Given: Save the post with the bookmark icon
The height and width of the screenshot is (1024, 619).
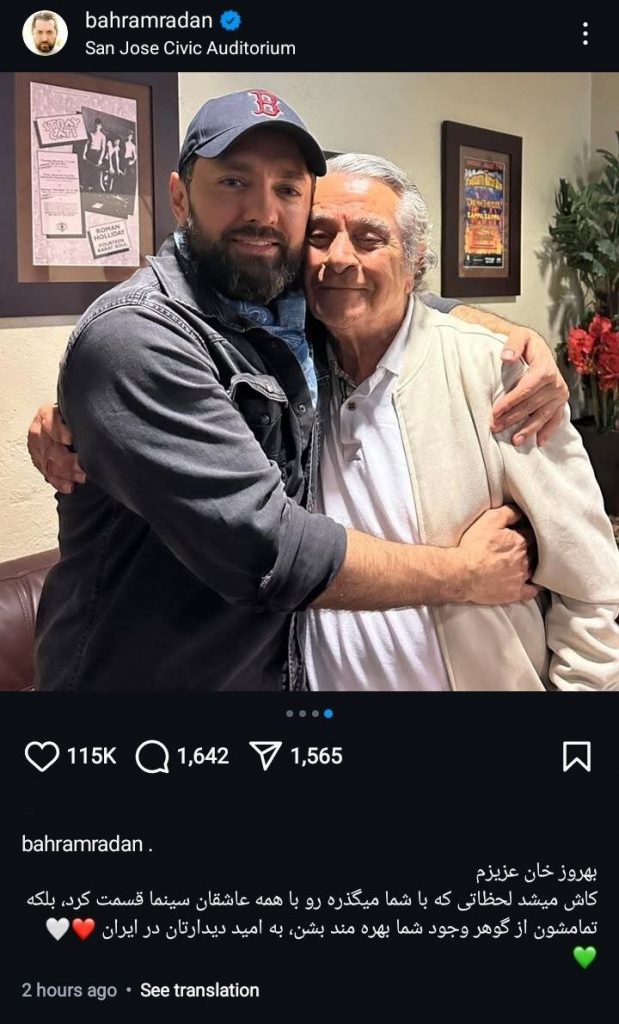Looking at the screenshot, I should pyautogui.click(x=576, y=757).
